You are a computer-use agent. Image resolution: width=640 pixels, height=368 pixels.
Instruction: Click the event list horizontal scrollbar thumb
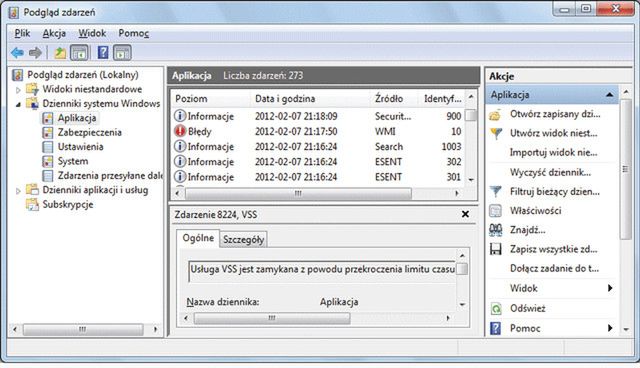point(298,193)
